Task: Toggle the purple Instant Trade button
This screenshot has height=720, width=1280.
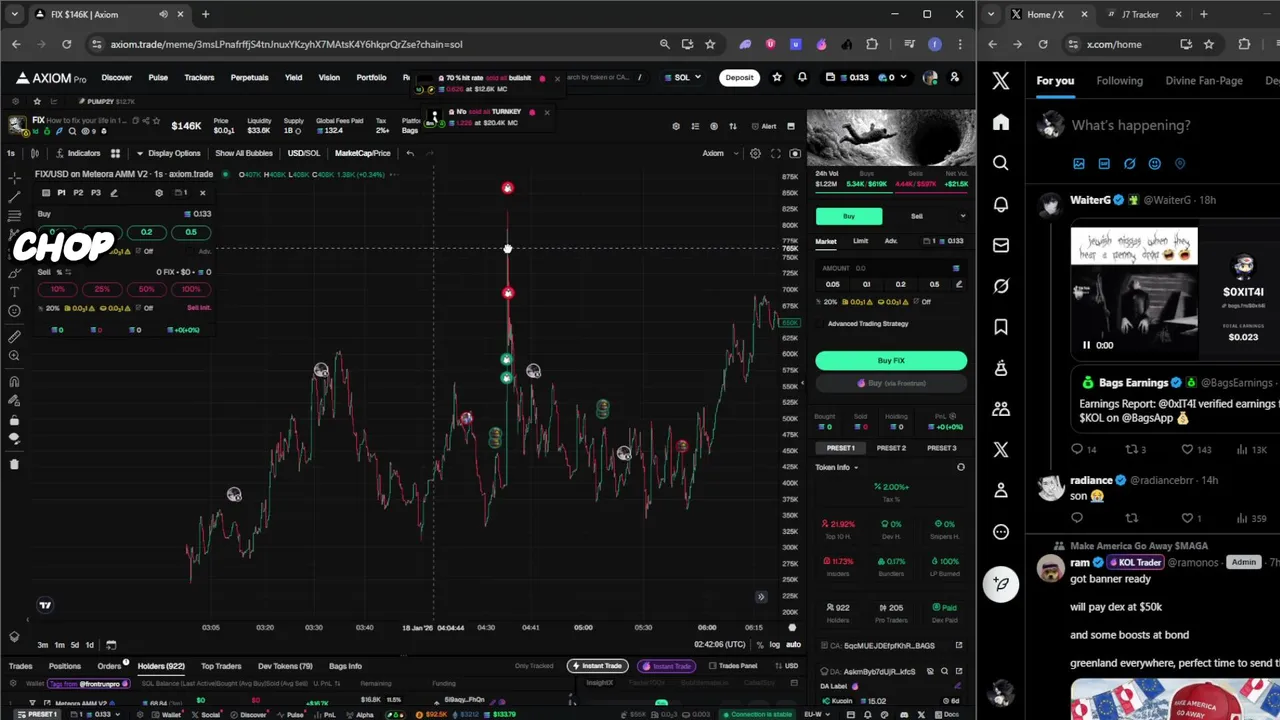Action: tap(666, 666)
